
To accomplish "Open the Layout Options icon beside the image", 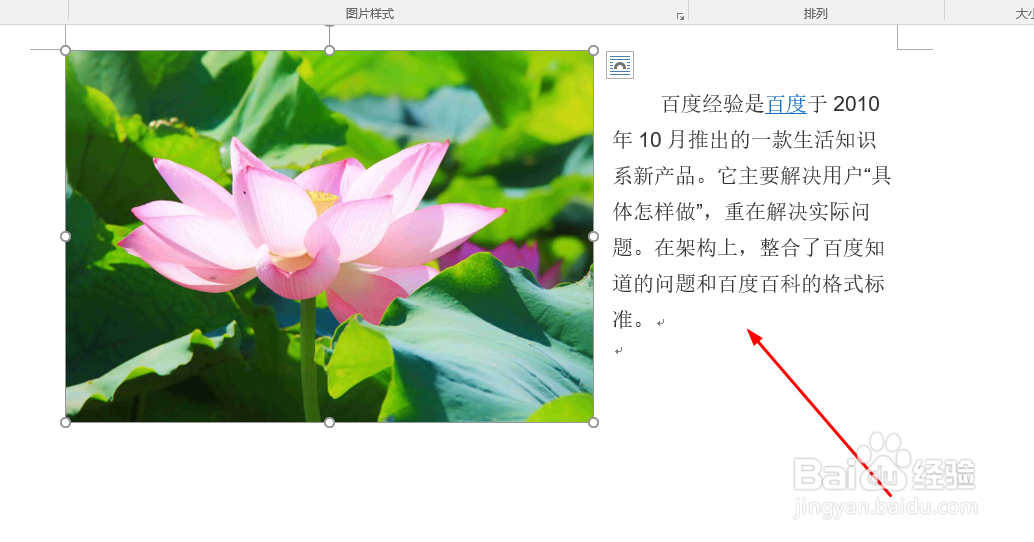I will point(620,65).
